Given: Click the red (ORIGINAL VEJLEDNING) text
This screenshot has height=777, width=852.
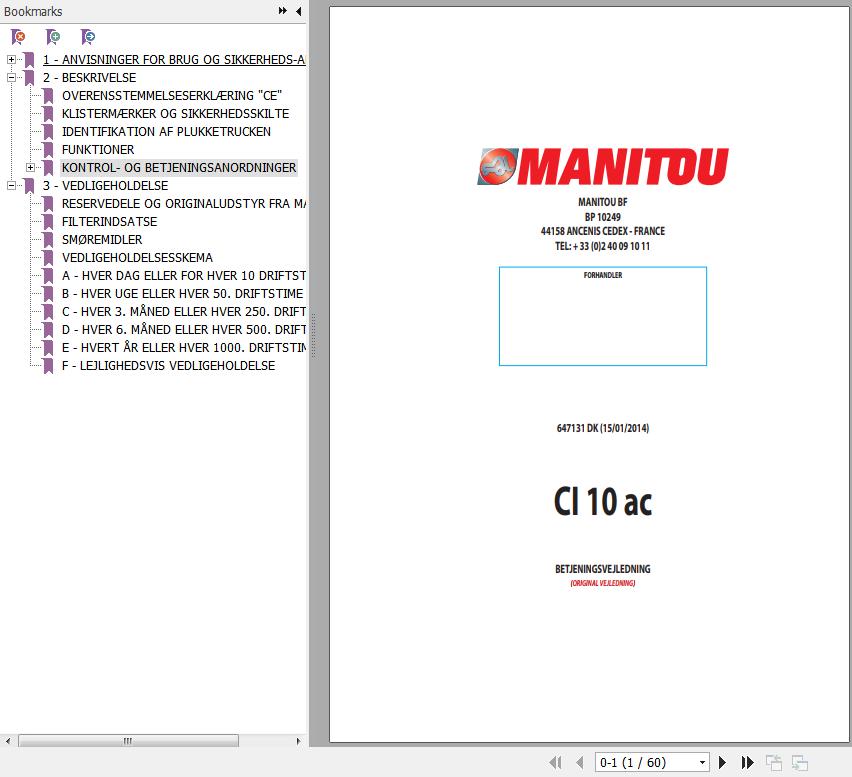Looking at the screenshot, I should pos(603,583).
